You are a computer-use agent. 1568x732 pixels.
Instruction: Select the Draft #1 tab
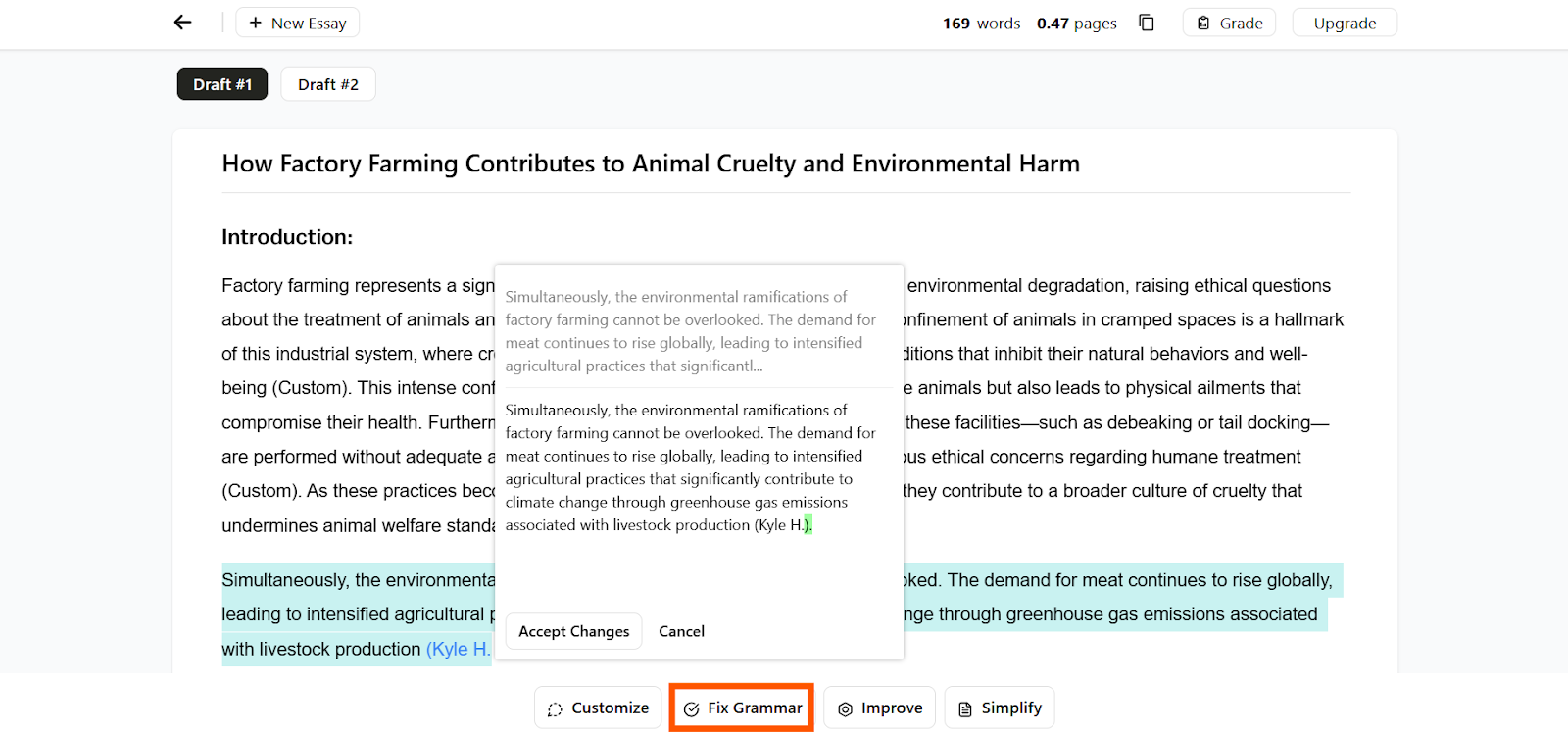tap(222, 84)
